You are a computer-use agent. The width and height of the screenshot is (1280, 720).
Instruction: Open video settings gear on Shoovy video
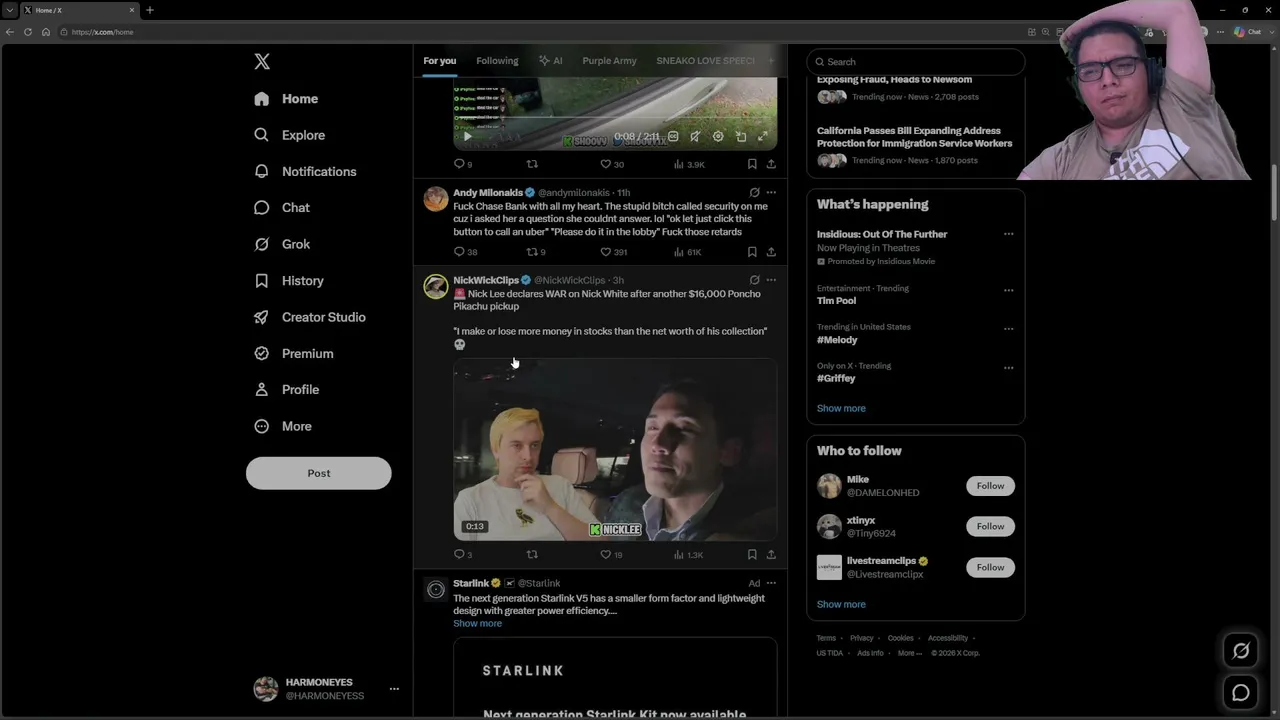pos(718,137)
